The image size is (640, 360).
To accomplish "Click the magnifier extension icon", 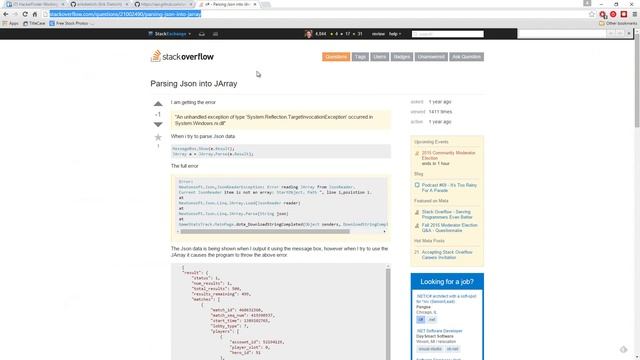I will coord(602,14).
